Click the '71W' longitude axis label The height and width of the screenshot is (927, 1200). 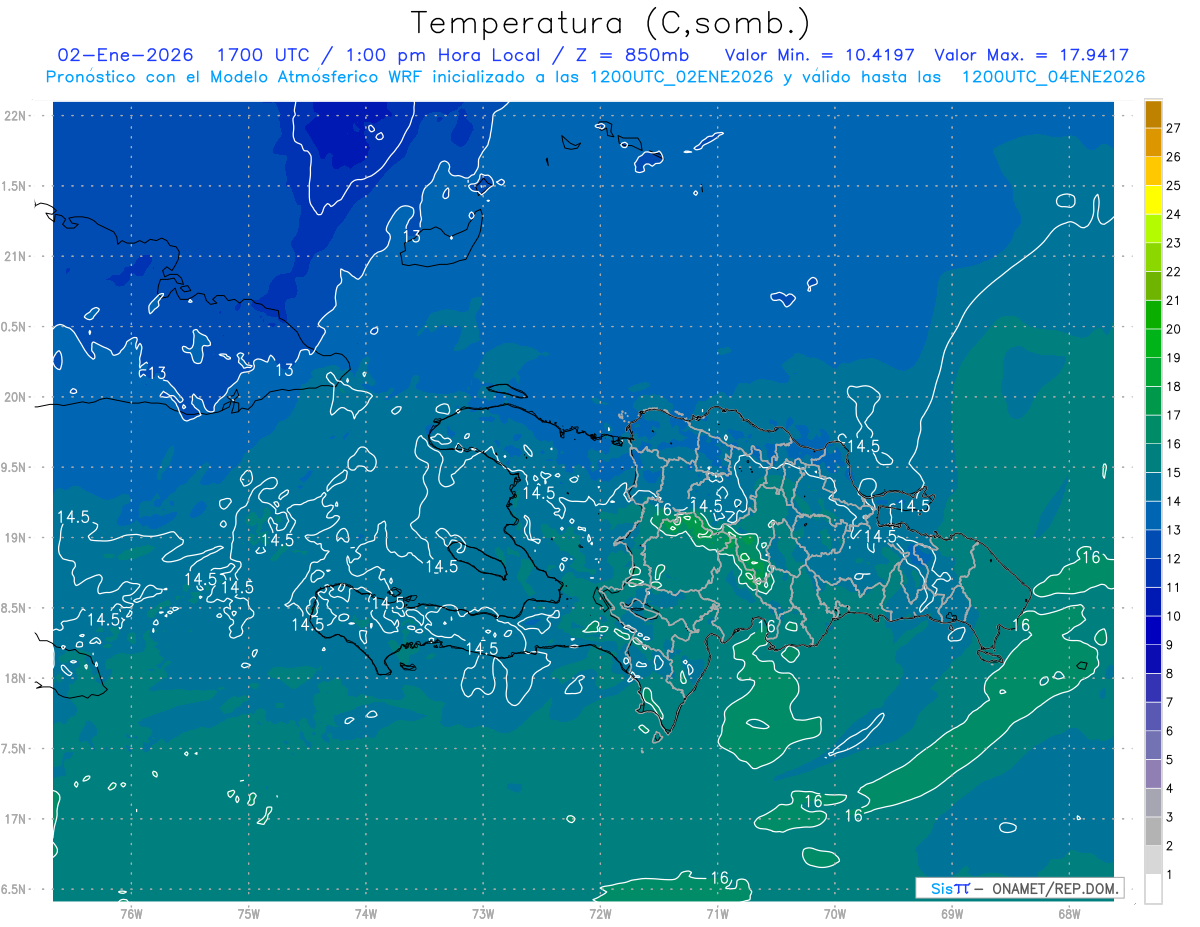[x=717, y=914]
